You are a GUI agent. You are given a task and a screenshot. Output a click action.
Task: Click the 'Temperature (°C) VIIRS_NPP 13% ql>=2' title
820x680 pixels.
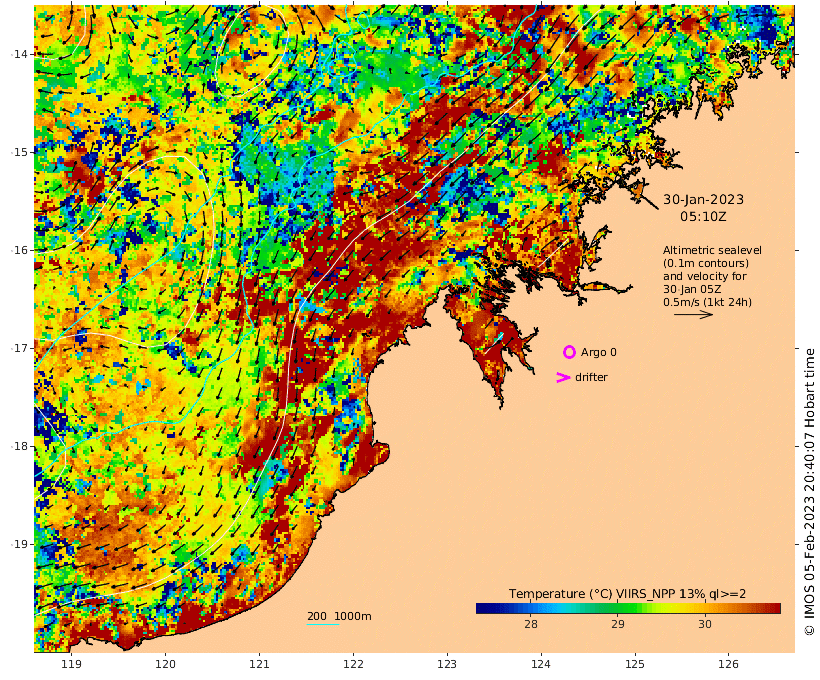click(628, 594)
